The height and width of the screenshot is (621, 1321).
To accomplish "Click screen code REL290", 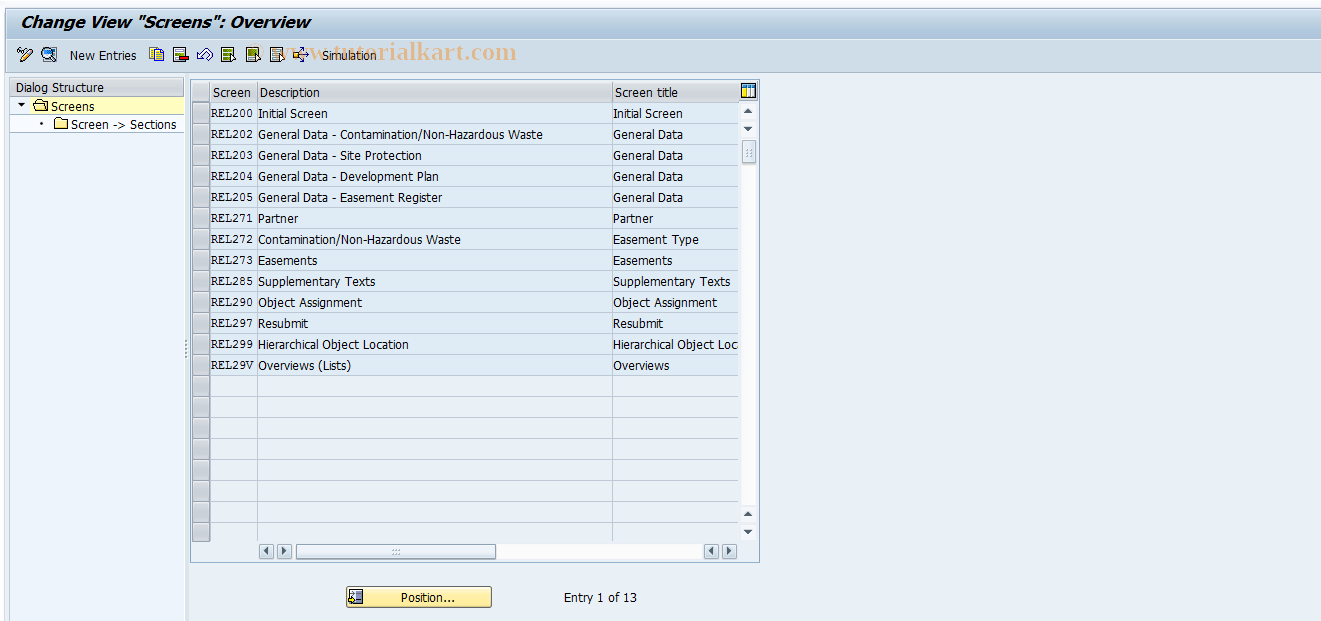I will click(x=232, y=302).
